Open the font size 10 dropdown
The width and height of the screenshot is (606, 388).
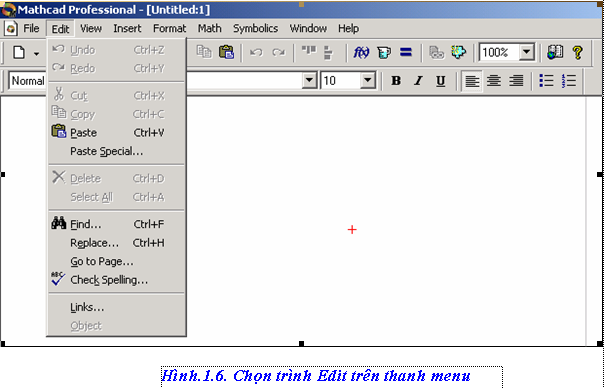(x=368, y=81)
